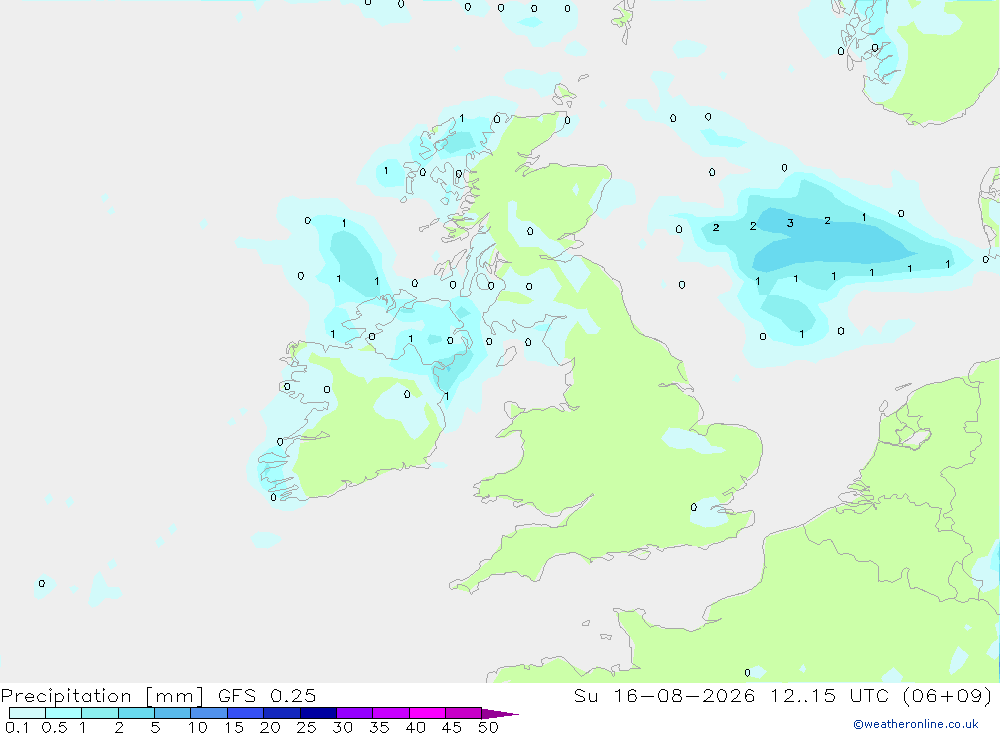Click the 20–25 mm dark blue legend swatch

click(x=281, y=713)
